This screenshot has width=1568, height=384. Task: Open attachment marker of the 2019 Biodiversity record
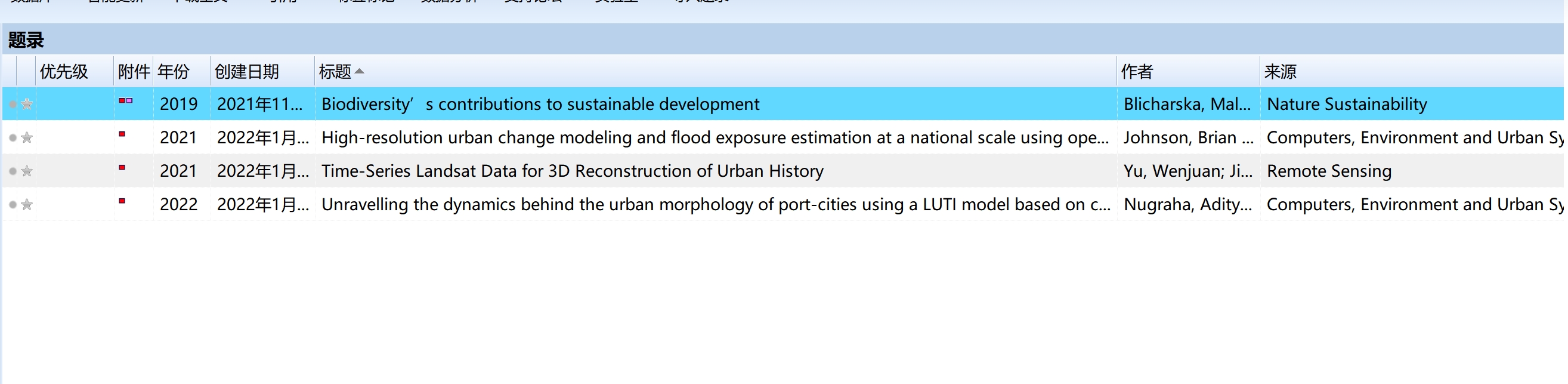125,100
